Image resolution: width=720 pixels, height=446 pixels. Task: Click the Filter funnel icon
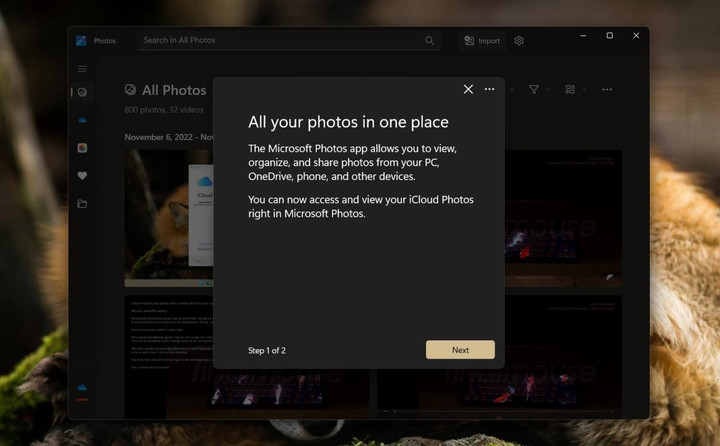(534, 90)
